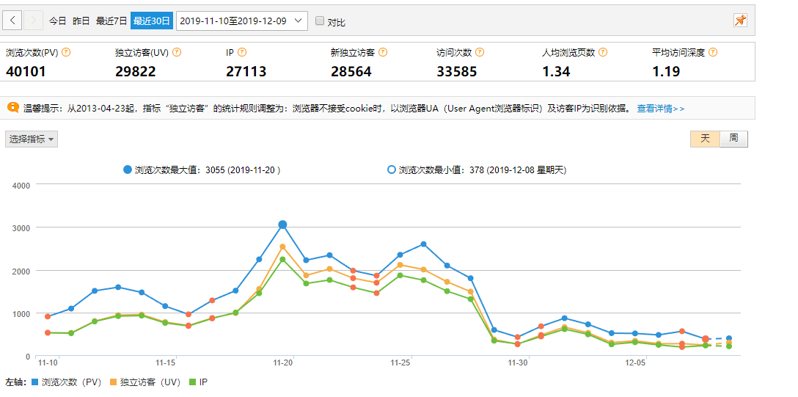Click the IP count 27113
The width and height of the screenshot is (798, 397).
[x=246, y=72]
